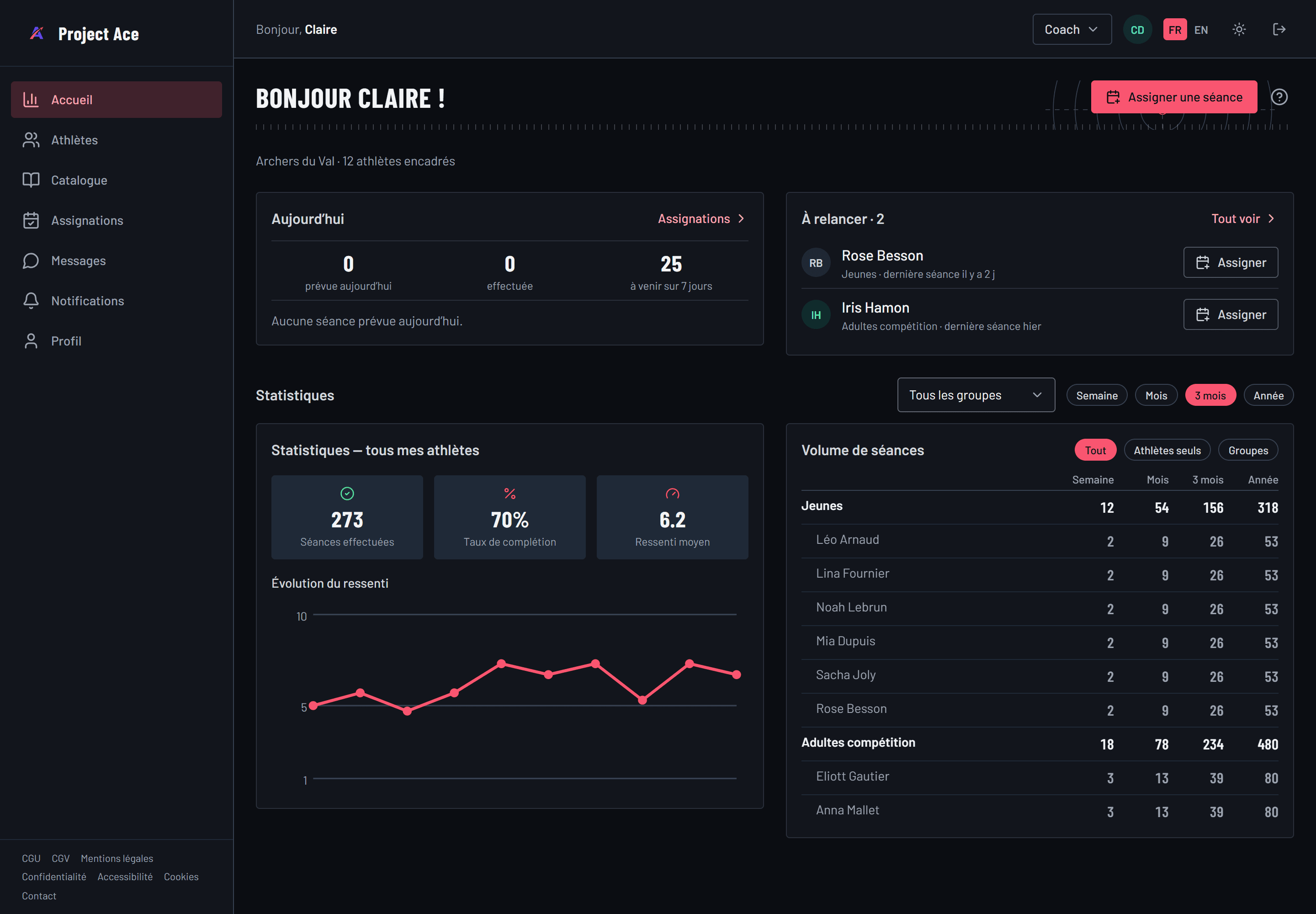Open the Athlètes menu item

116,140
